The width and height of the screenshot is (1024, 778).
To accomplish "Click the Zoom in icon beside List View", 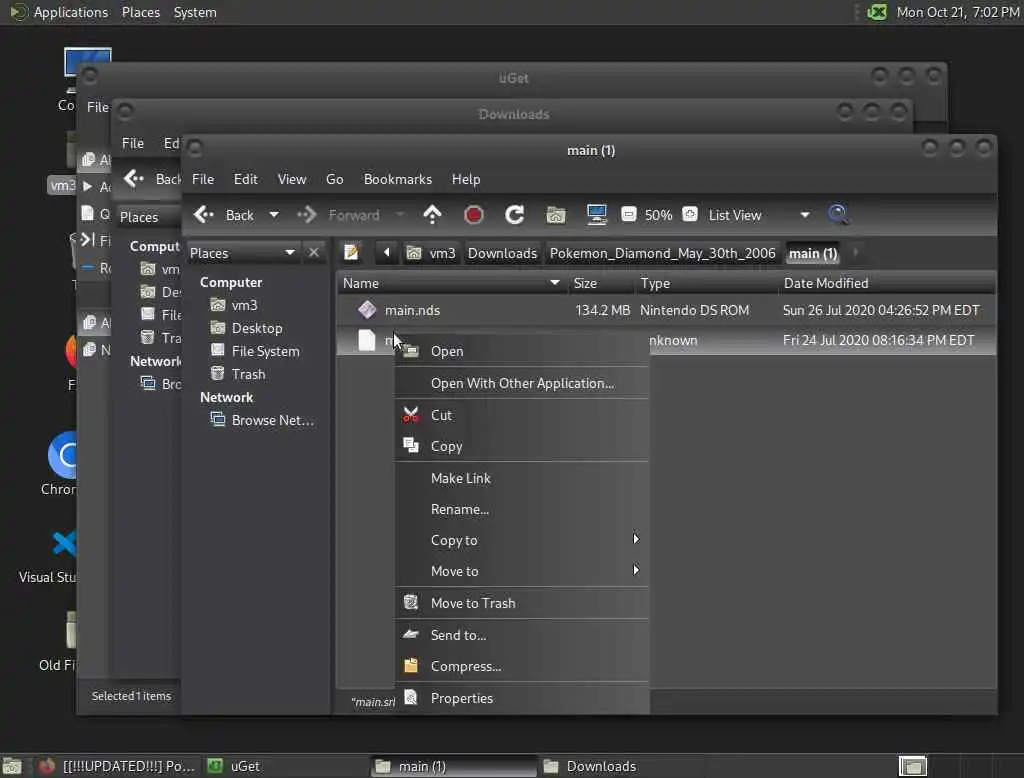I will tap(690, 214).
